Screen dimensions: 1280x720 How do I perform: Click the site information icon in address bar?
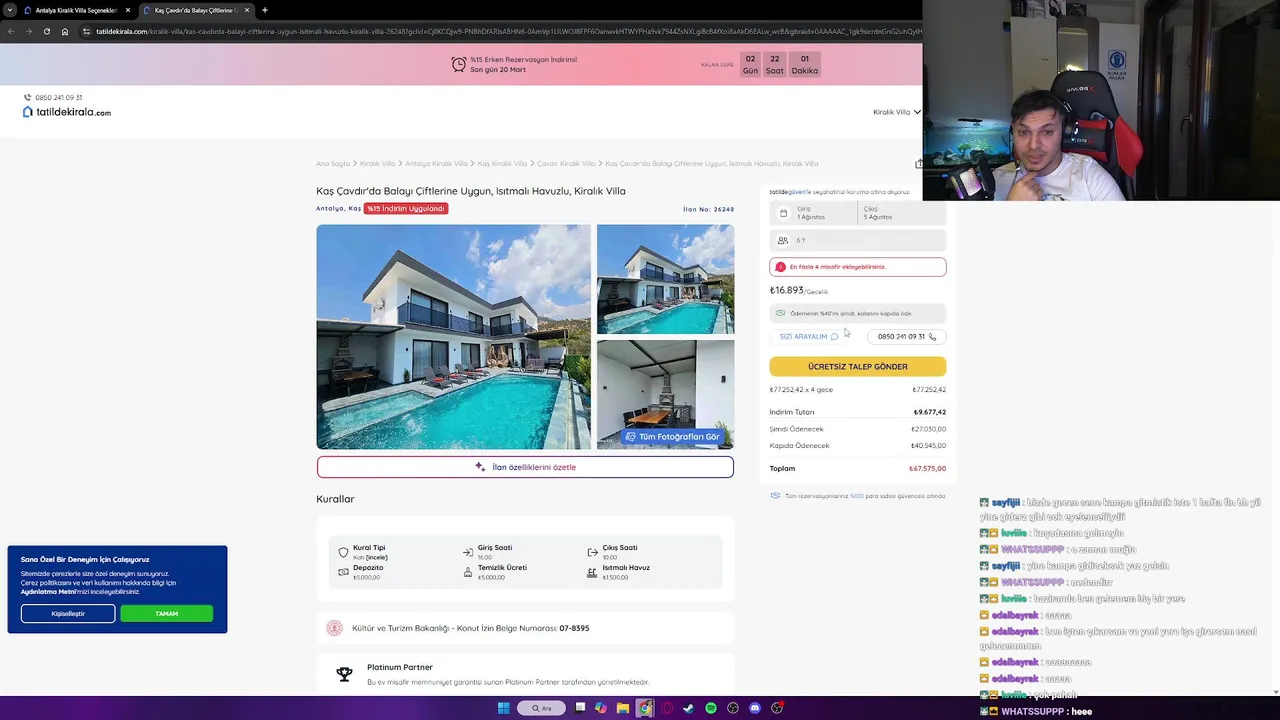pos(87,31)
